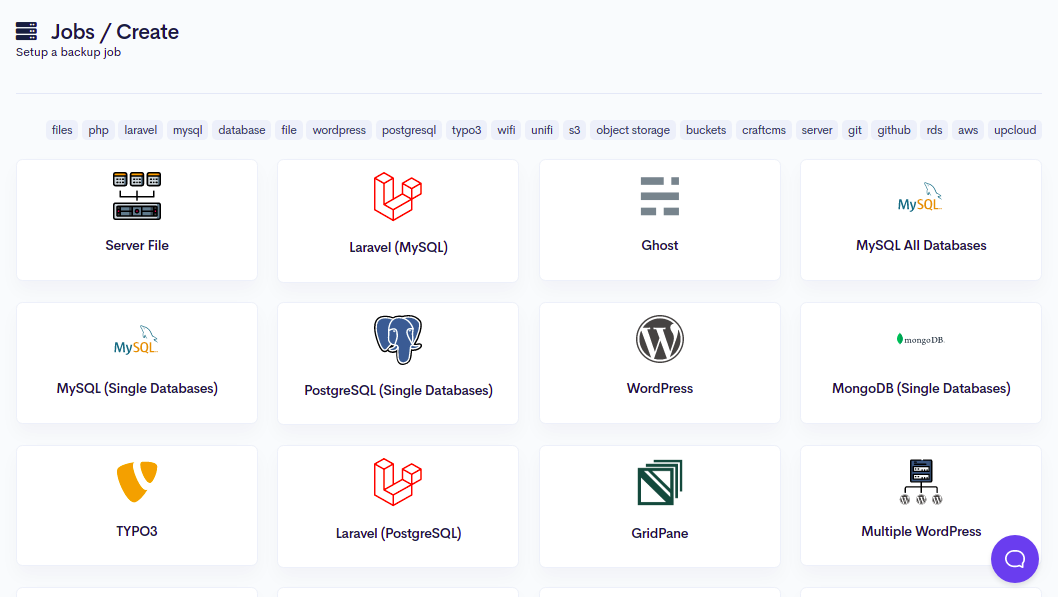1058x597 pixels.
Task: Filter by the file tag
Action: 289,130
